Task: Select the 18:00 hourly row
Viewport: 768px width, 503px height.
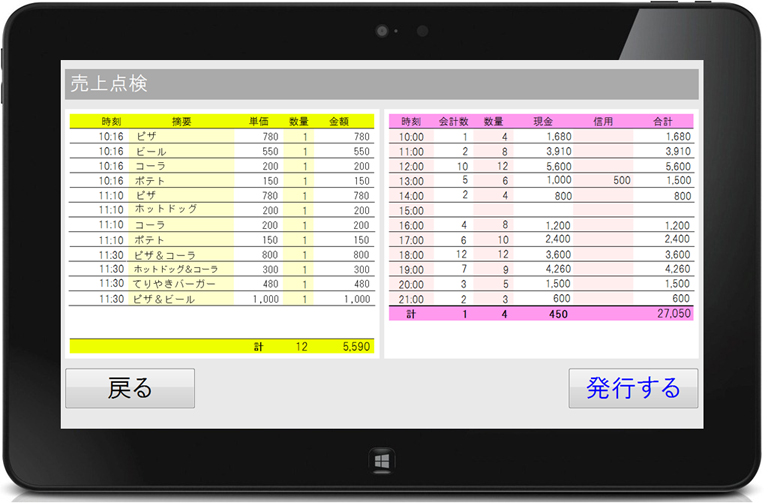Action: (x=541, y=254)
